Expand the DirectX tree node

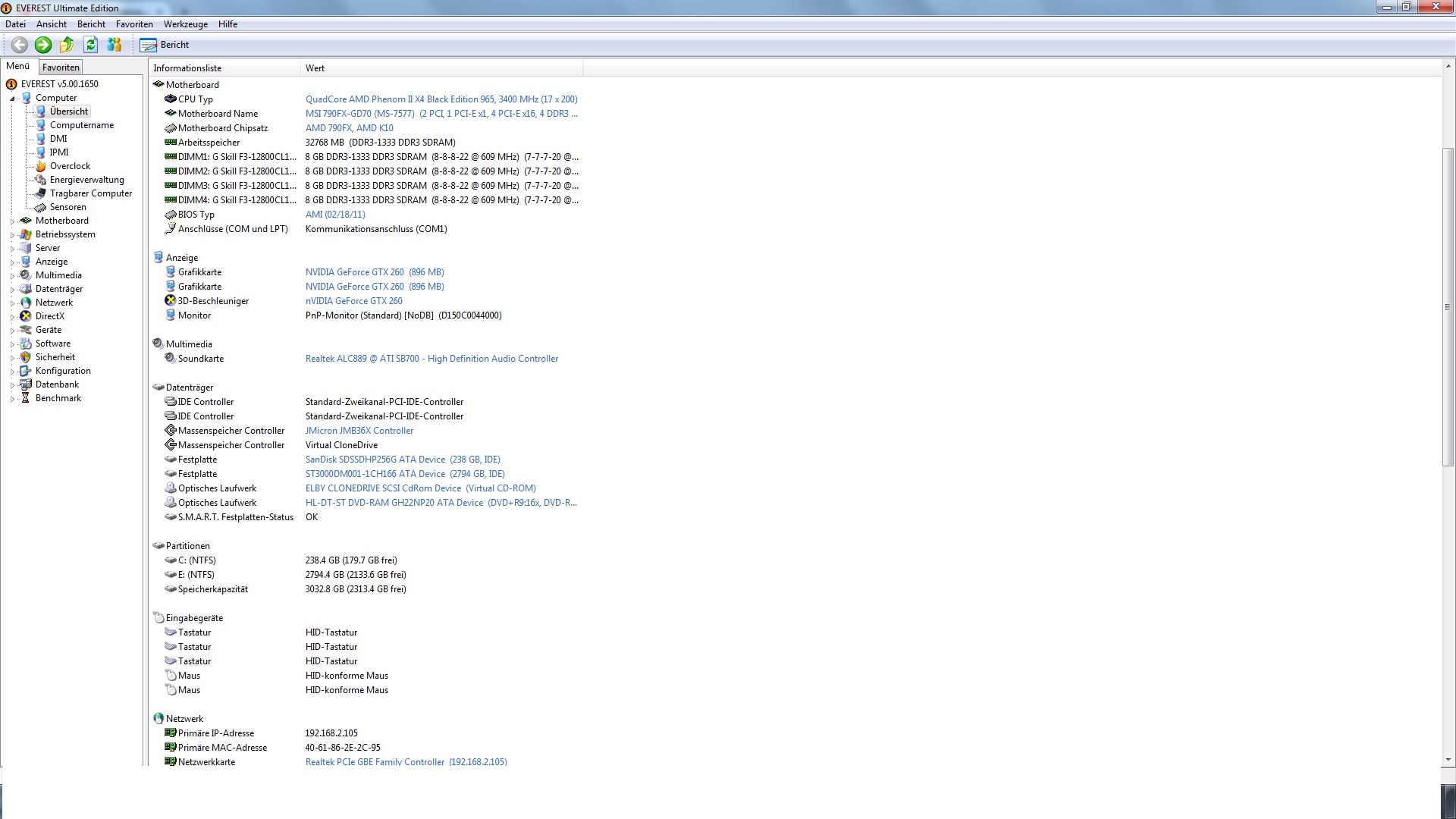pos(12,317)
